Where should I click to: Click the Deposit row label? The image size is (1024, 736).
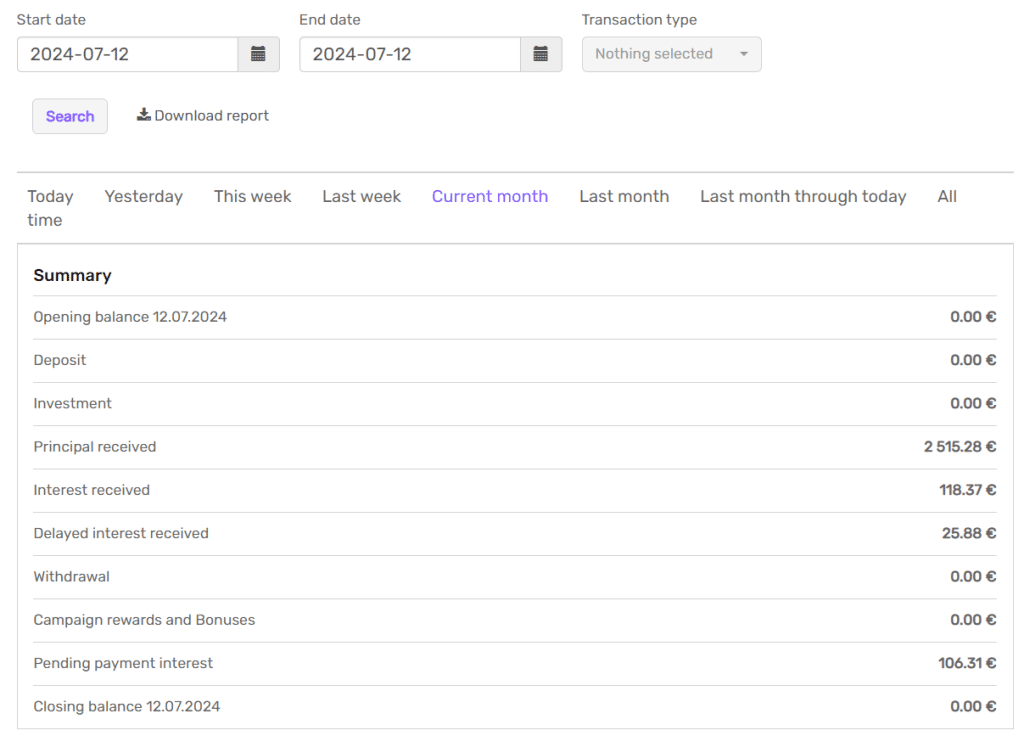pos(59,360)
